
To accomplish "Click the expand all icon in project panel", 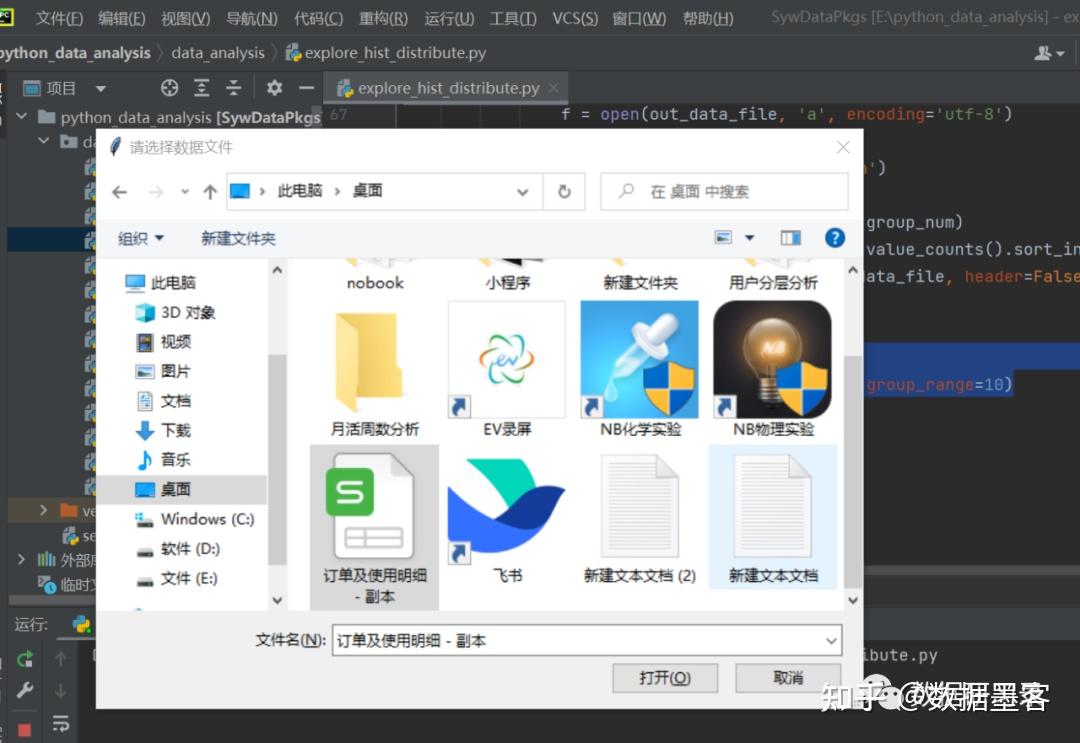I will 201,88.
